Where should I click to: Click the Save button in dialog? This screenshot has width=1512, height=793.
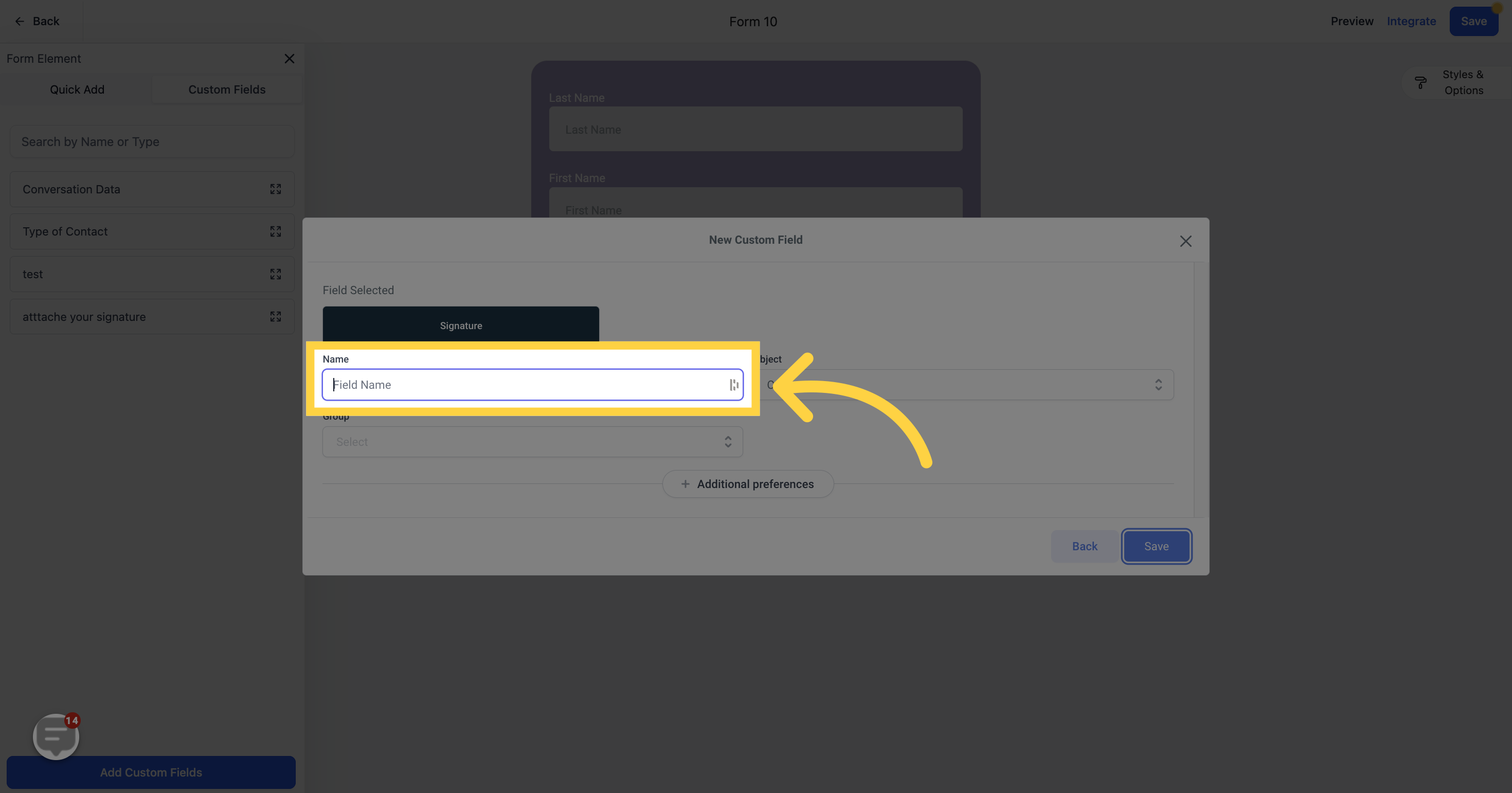tap(1156, 546)
